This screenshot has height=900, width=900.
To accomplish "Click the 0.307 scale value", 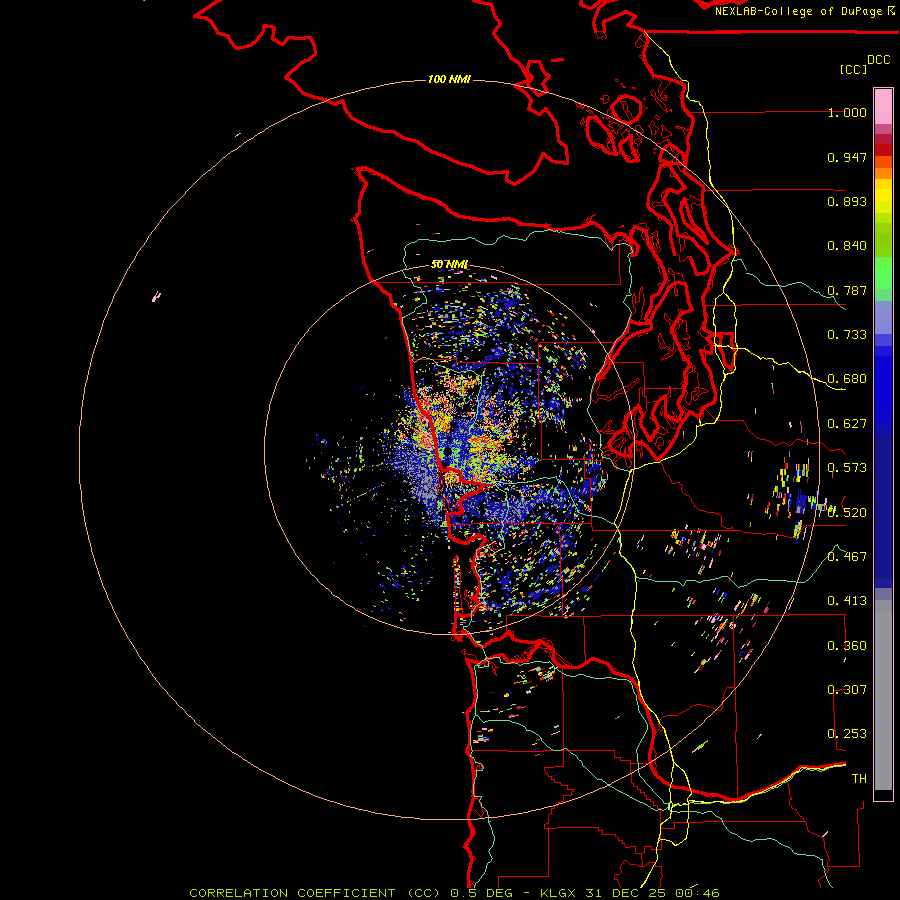I will click(847, 689).
